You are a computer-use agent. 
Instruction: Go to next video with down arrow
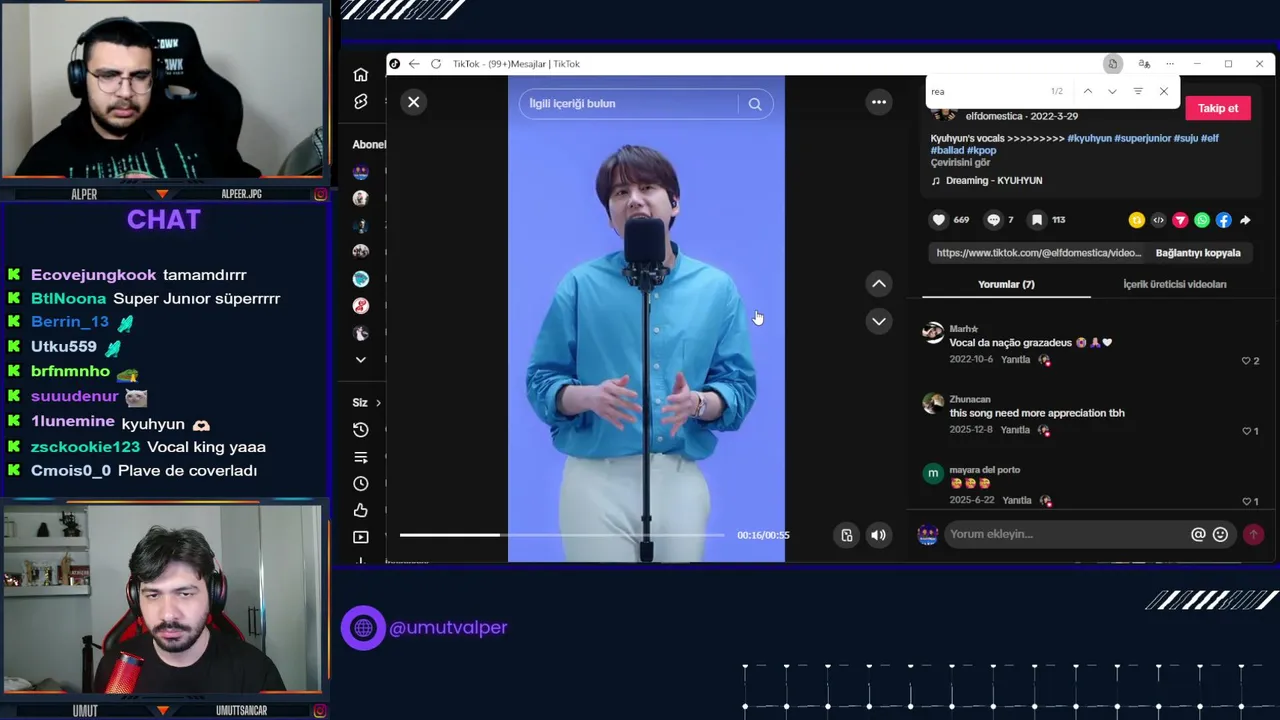click(x=878, y=321)
